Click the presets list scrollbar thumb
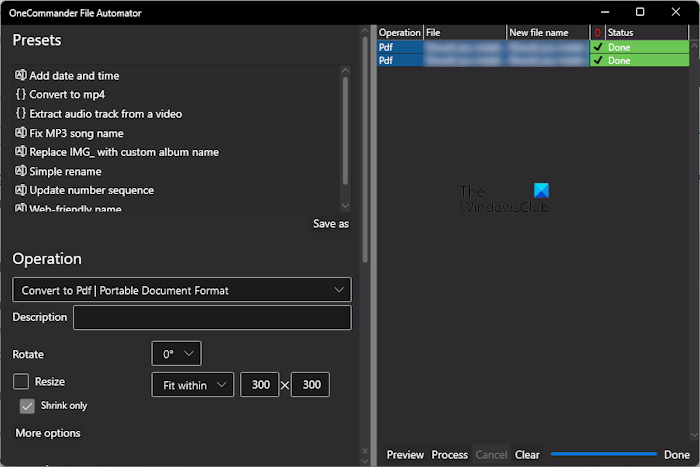The height and width of the screenshot is (467, 700). (x=345, y=130)
